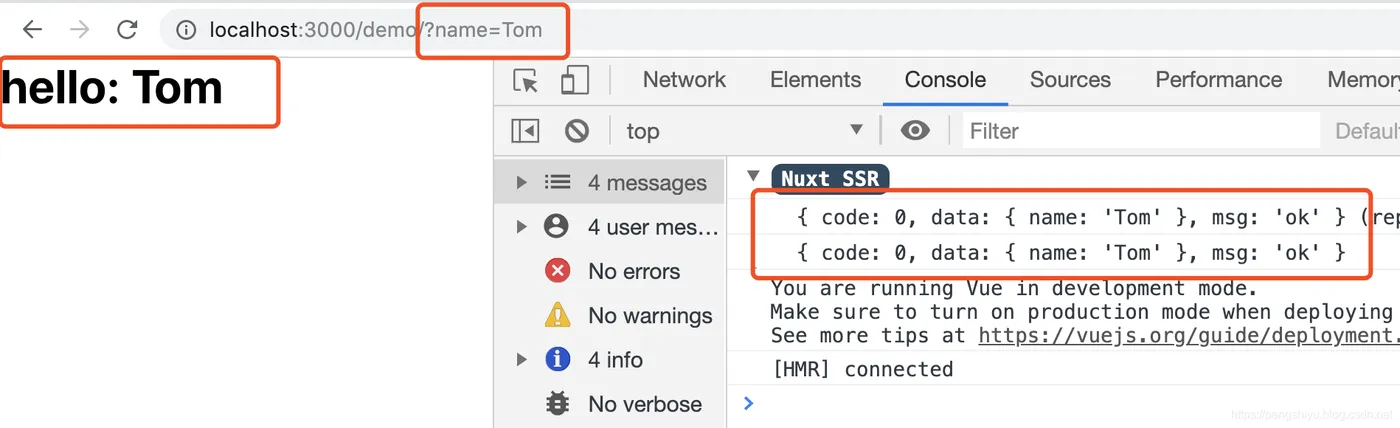Expand the 4 user messages group
Screen dimensions: 1400x428
point(521,227)
